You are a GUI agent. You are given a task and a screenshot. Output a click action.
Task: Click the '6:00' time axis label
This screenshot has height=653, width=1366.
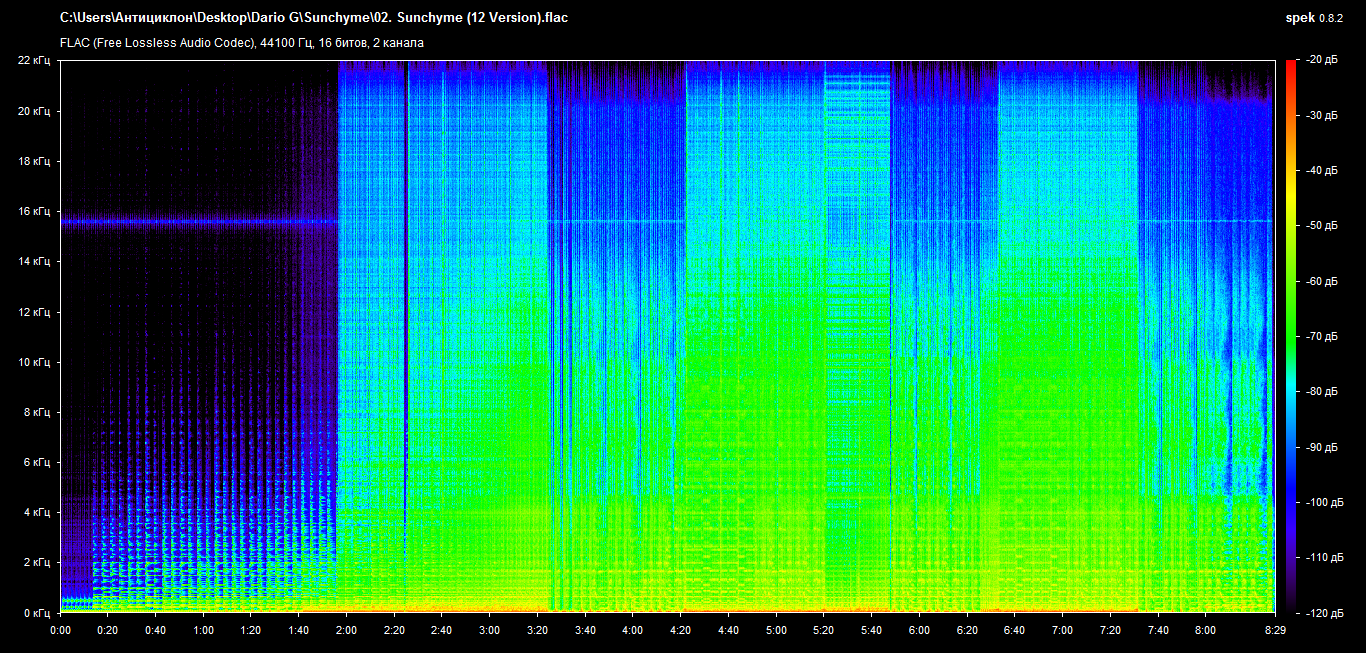919,631
